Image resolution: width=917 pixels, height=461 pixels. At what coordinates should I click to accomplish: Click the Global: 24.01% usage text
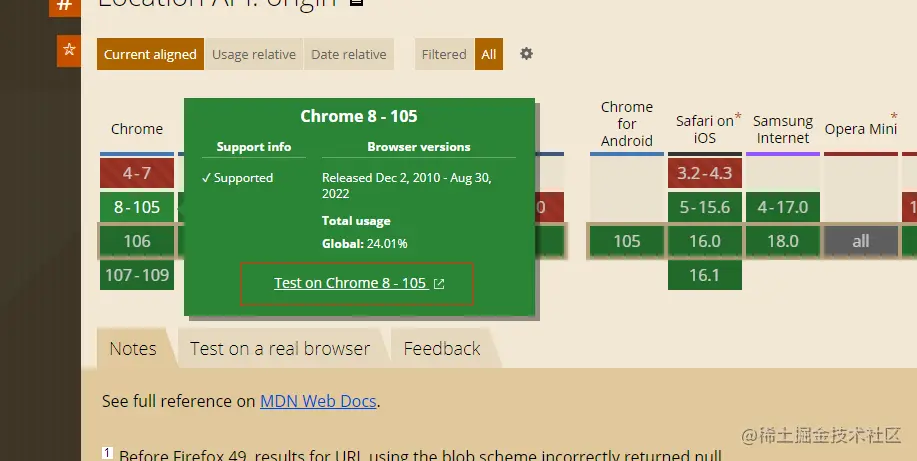[x=365, y=243]
